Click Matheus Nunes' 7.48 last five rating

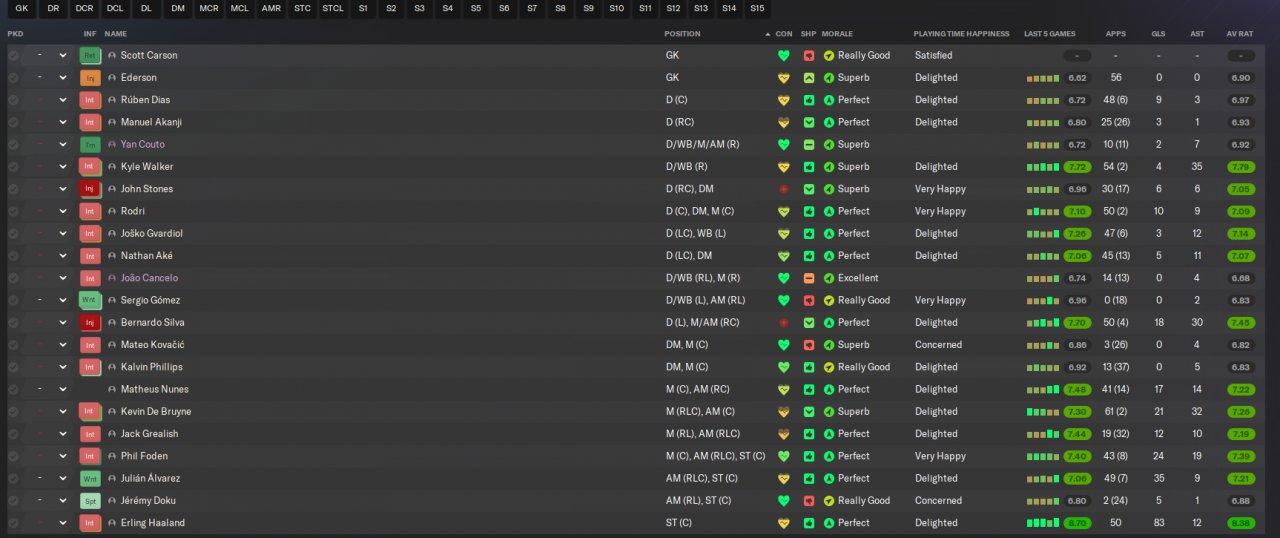click(x=1077, y=390)
